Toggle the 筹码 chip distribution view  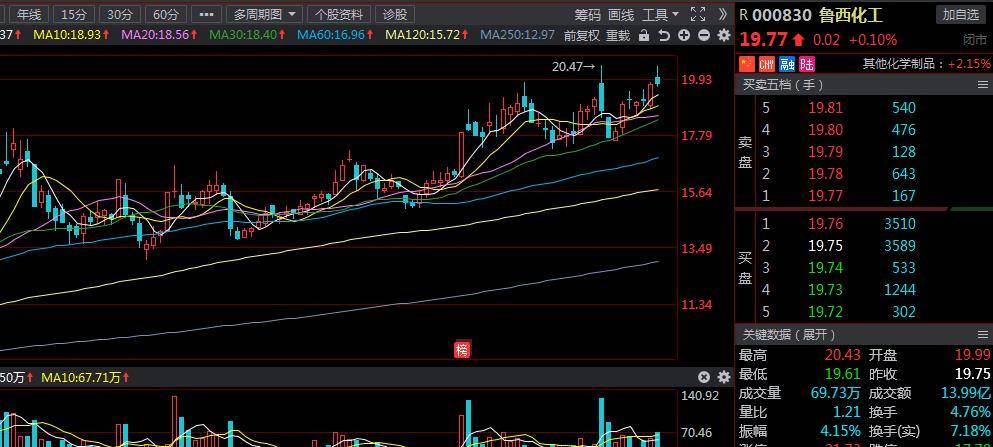coord(587,14)
